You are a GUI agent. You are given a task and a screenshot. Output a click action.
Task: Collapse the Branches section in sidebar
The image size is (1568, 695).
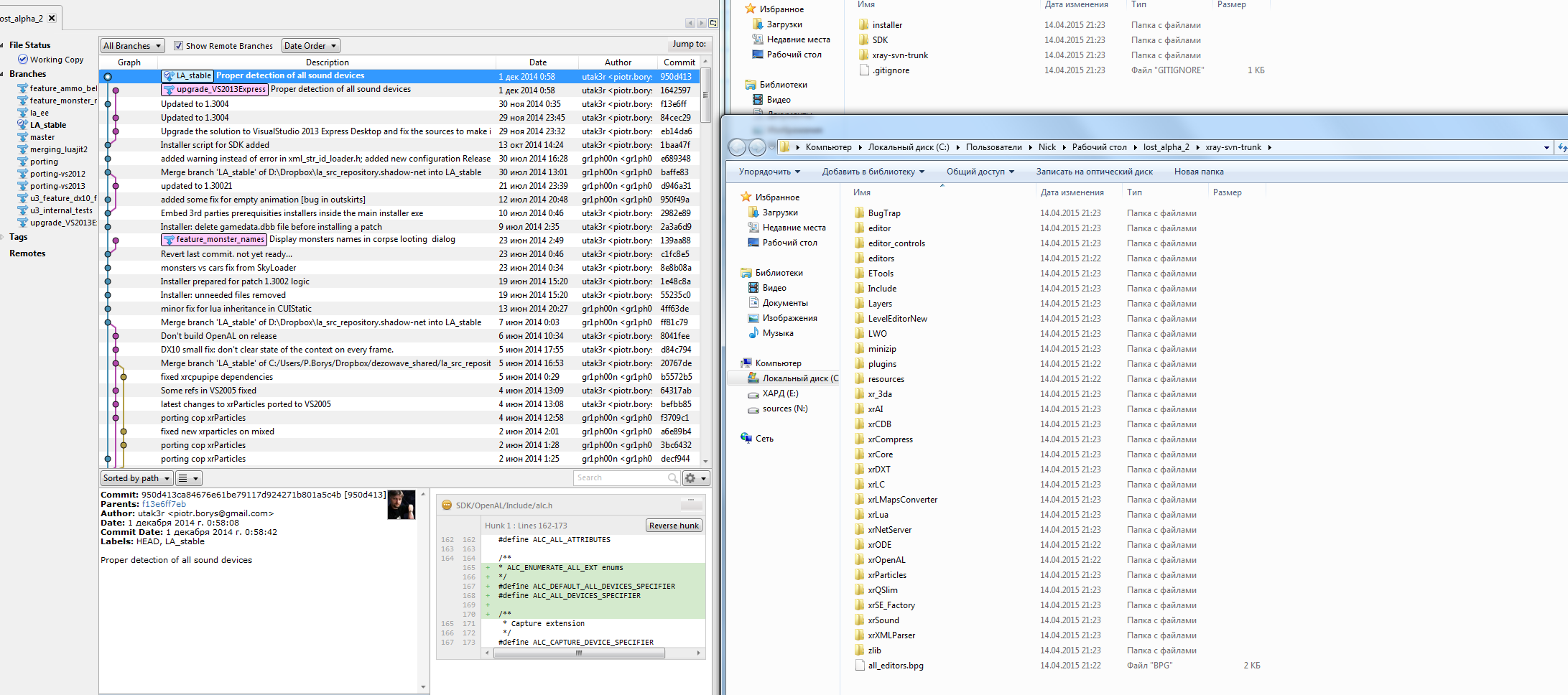click(3, 74)
